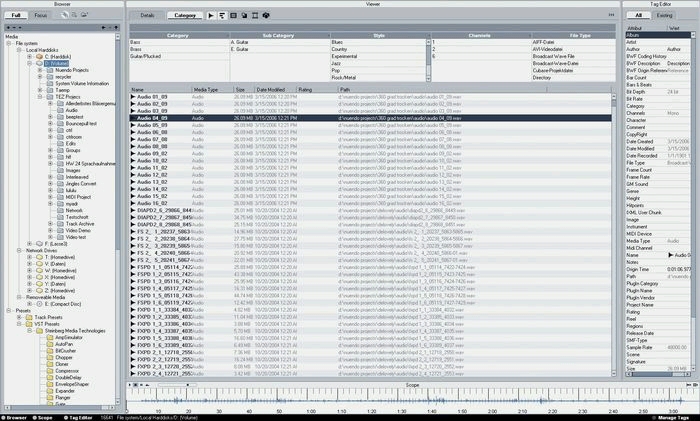Collapse the File system node
This screenshot has width=700, height=421.
pyautogui.click(x=8, y=43)
